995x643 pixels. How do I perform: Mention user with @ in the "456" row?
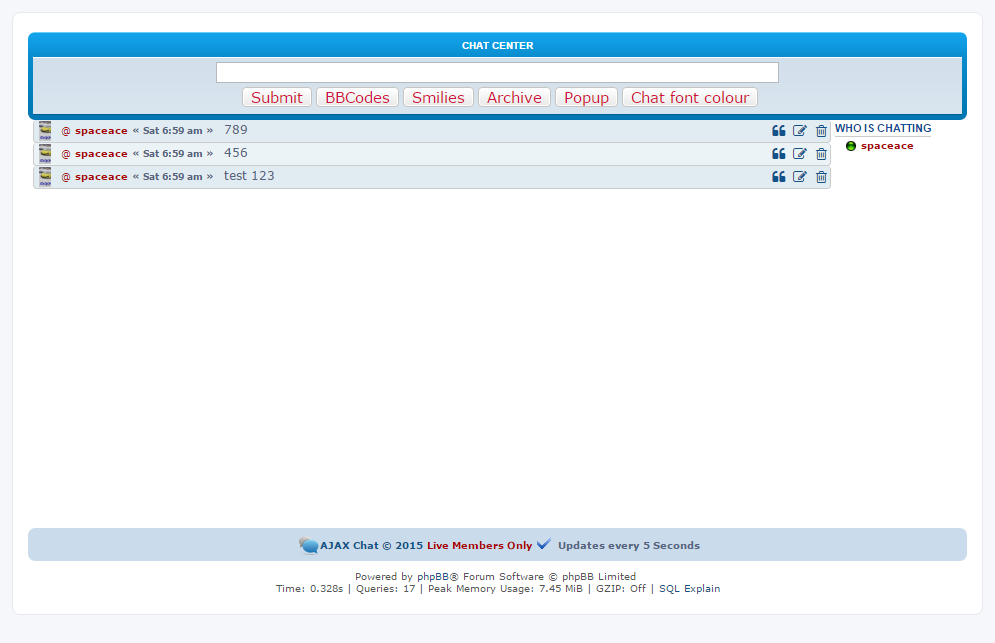[x=66, y=154]
